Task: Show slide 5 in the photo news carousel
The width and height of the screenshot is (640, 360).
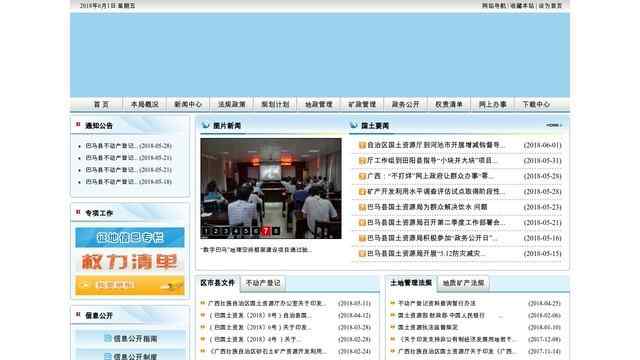Action: coord(246,231)
